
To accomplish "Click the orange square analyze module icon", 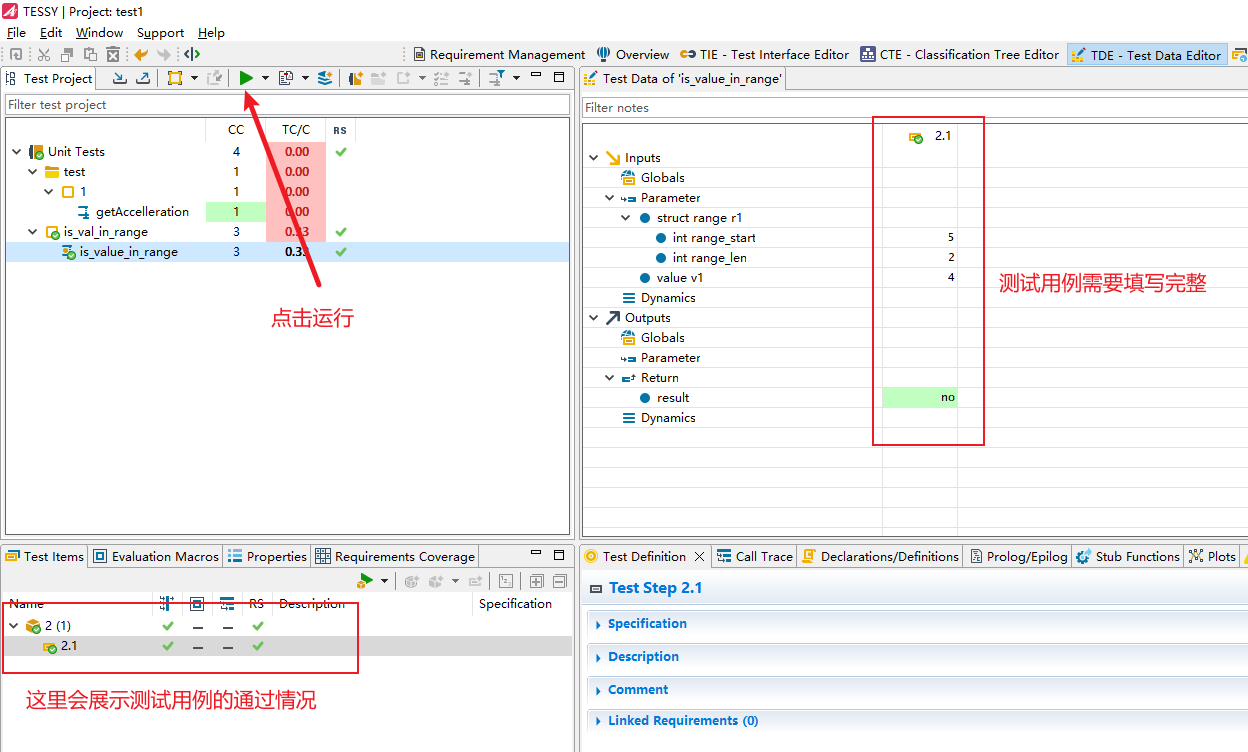I will coord(175,78).
